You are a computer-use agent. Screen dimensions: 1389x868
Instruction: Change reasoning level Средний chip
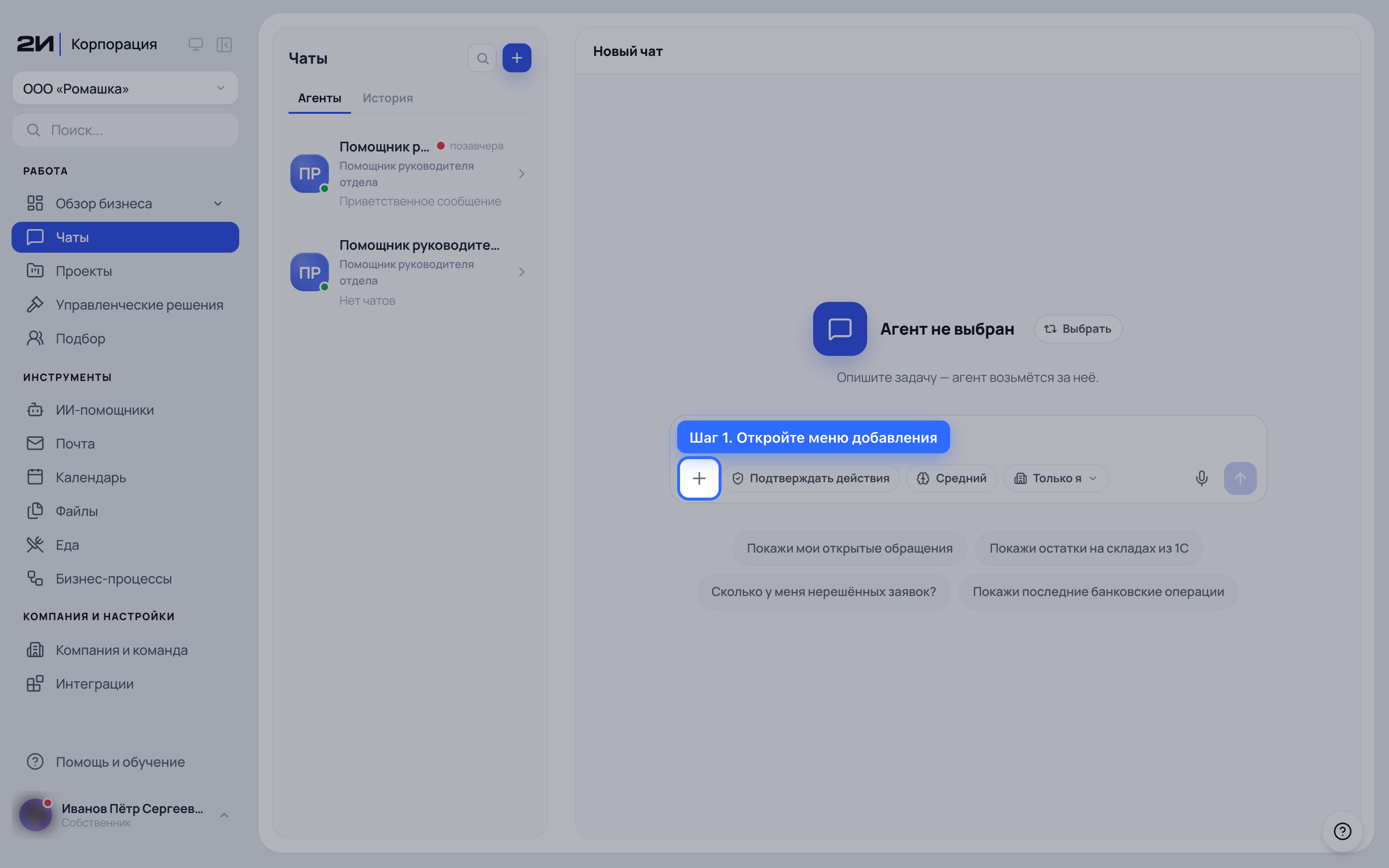(951, 478)
